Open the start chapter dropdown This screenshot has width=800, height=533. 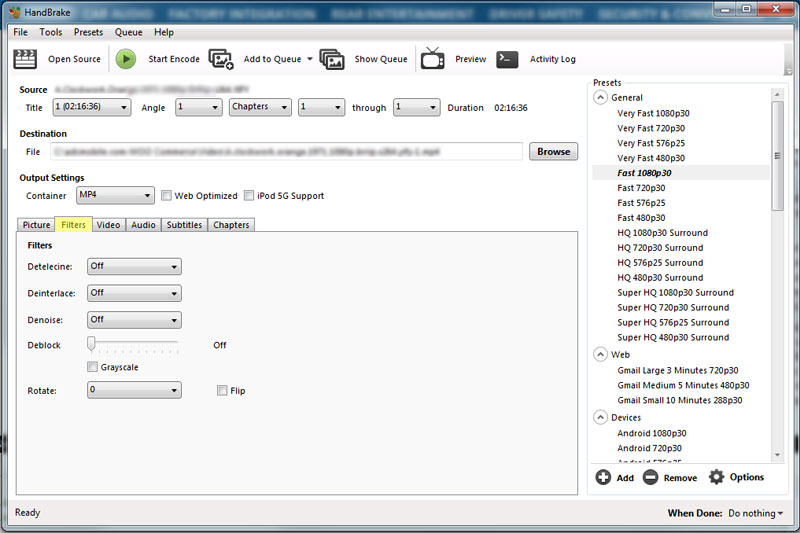[321, 107]
